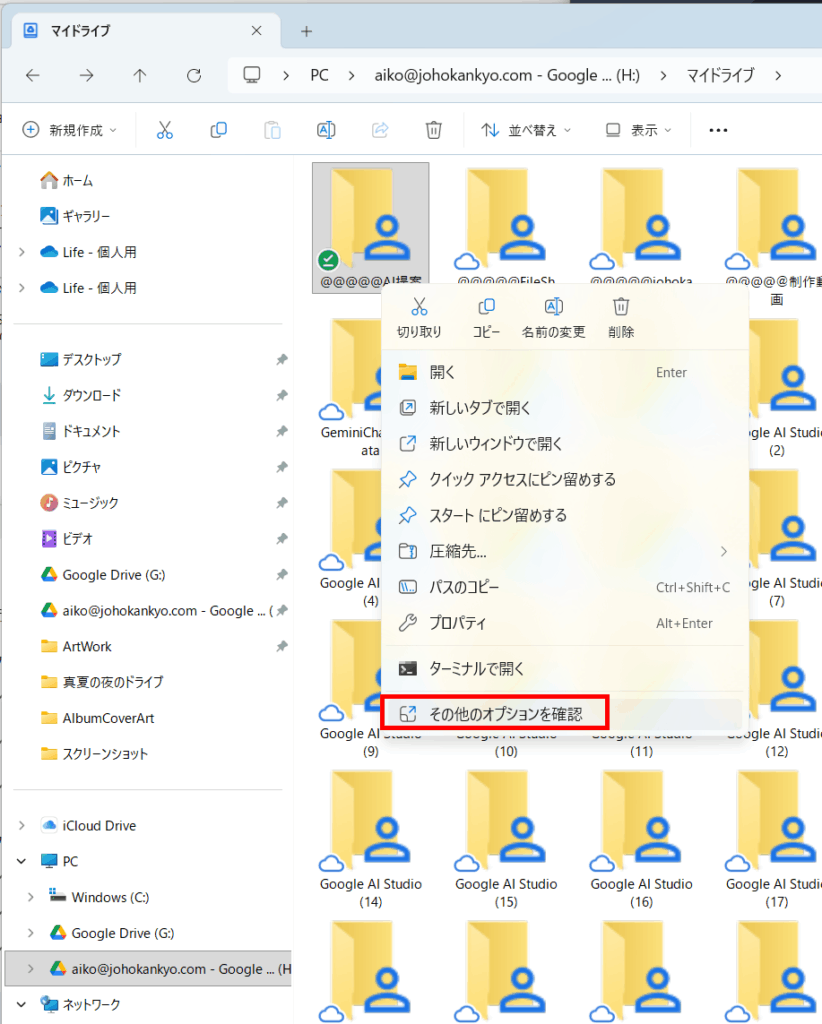Open the 新規作成 dropdown
This screenshot has width=822, height=1024.
click(70, 130)
